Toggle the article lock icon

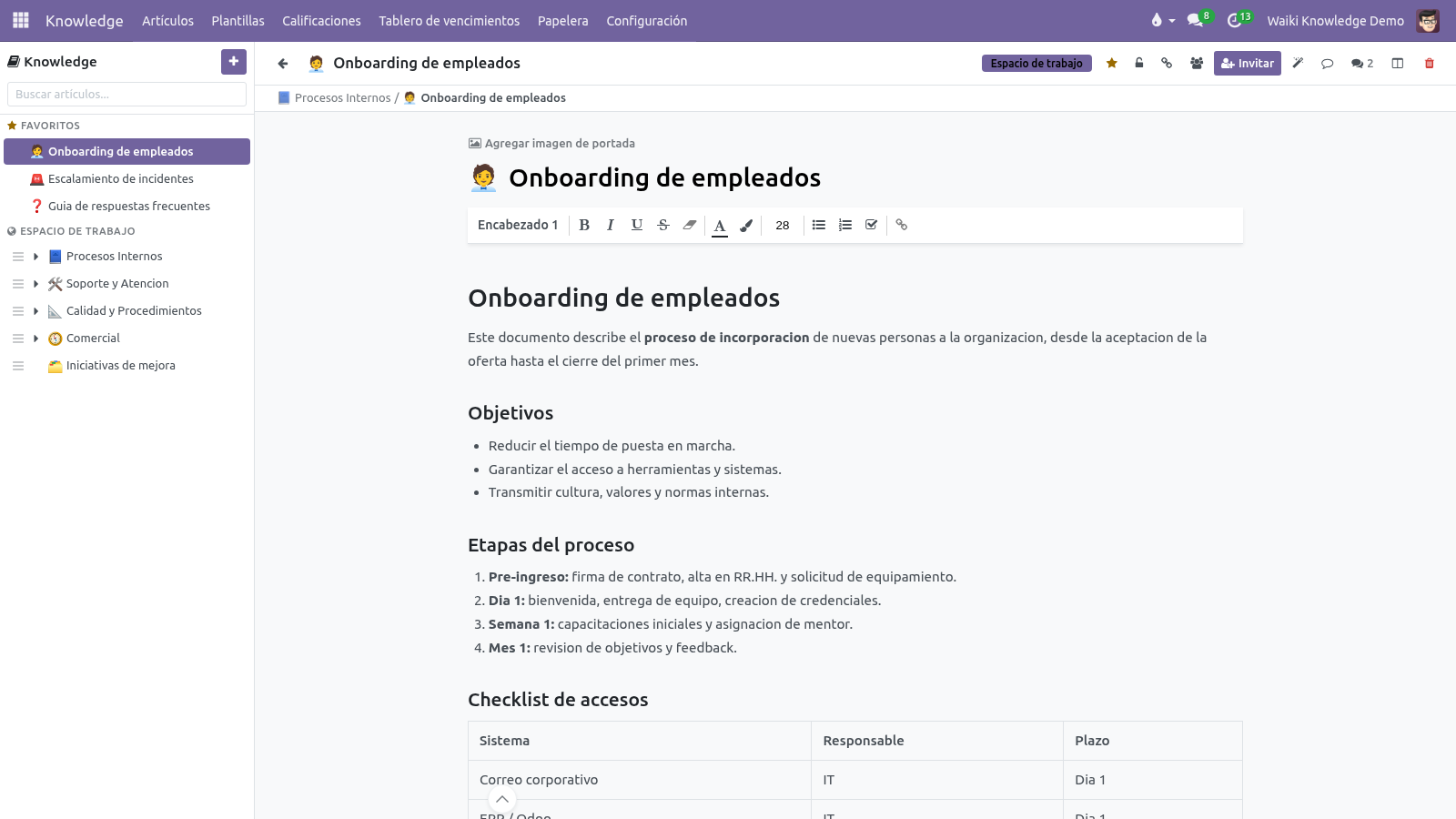coord(1138,63)
